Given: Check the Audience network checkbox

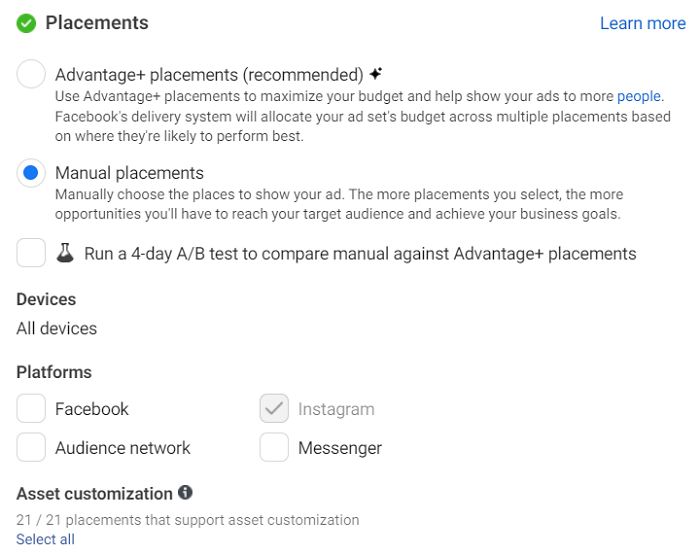Looking at the screenshot, I should 31,447.
